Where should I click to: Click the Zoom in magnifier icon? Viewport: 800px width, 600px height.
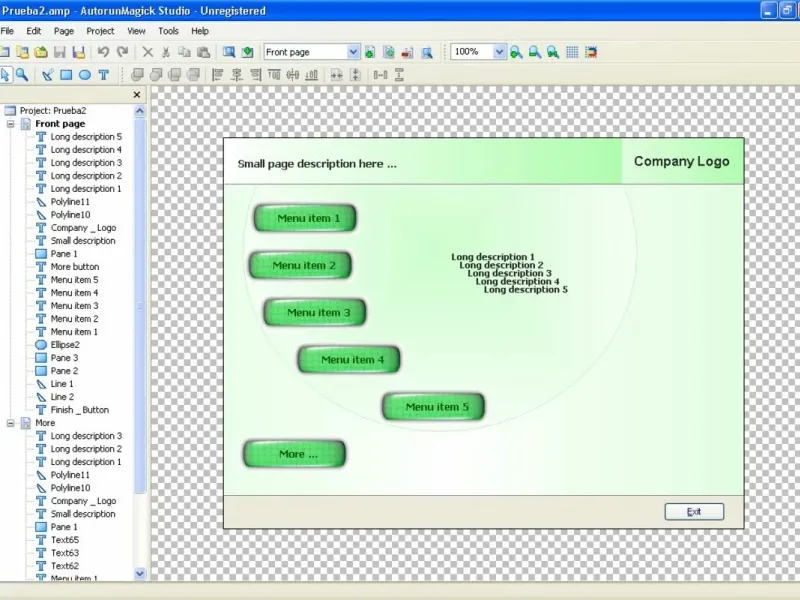pyautogui.click(x=516, y=52)
